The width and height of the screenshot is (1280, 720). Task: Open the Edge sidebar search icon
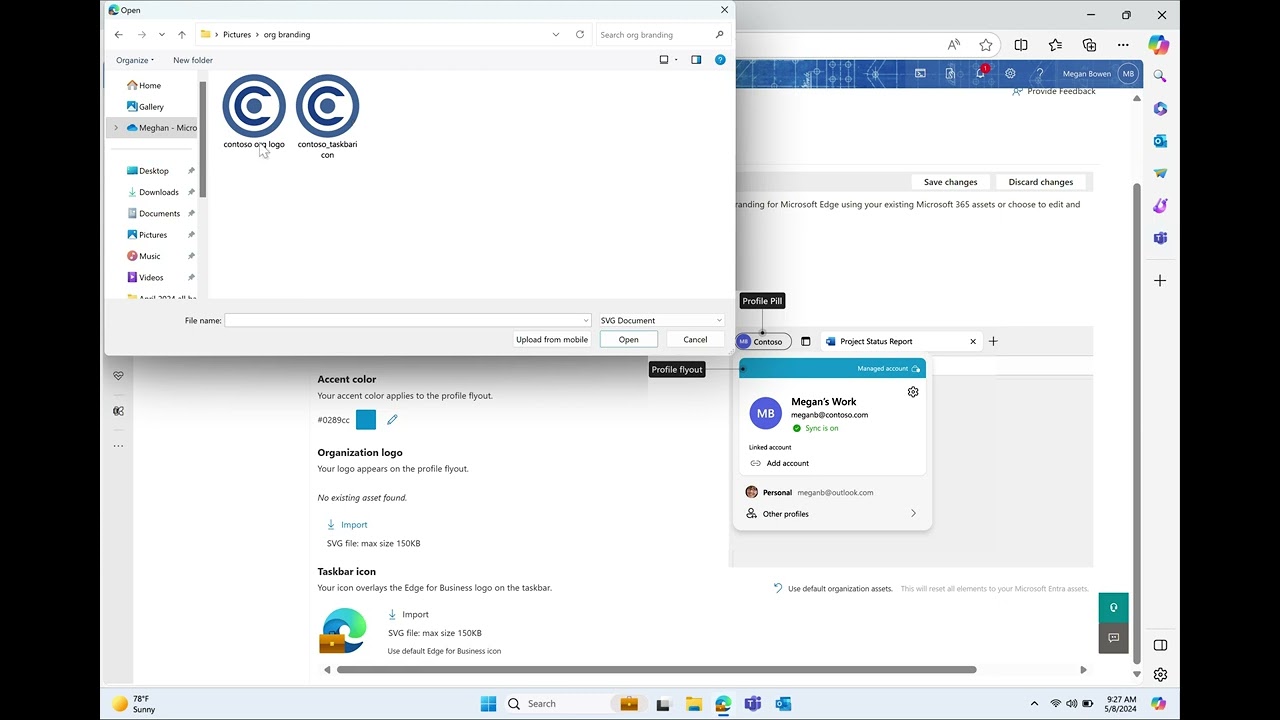pyautogui.click(x=1160, y=76)
